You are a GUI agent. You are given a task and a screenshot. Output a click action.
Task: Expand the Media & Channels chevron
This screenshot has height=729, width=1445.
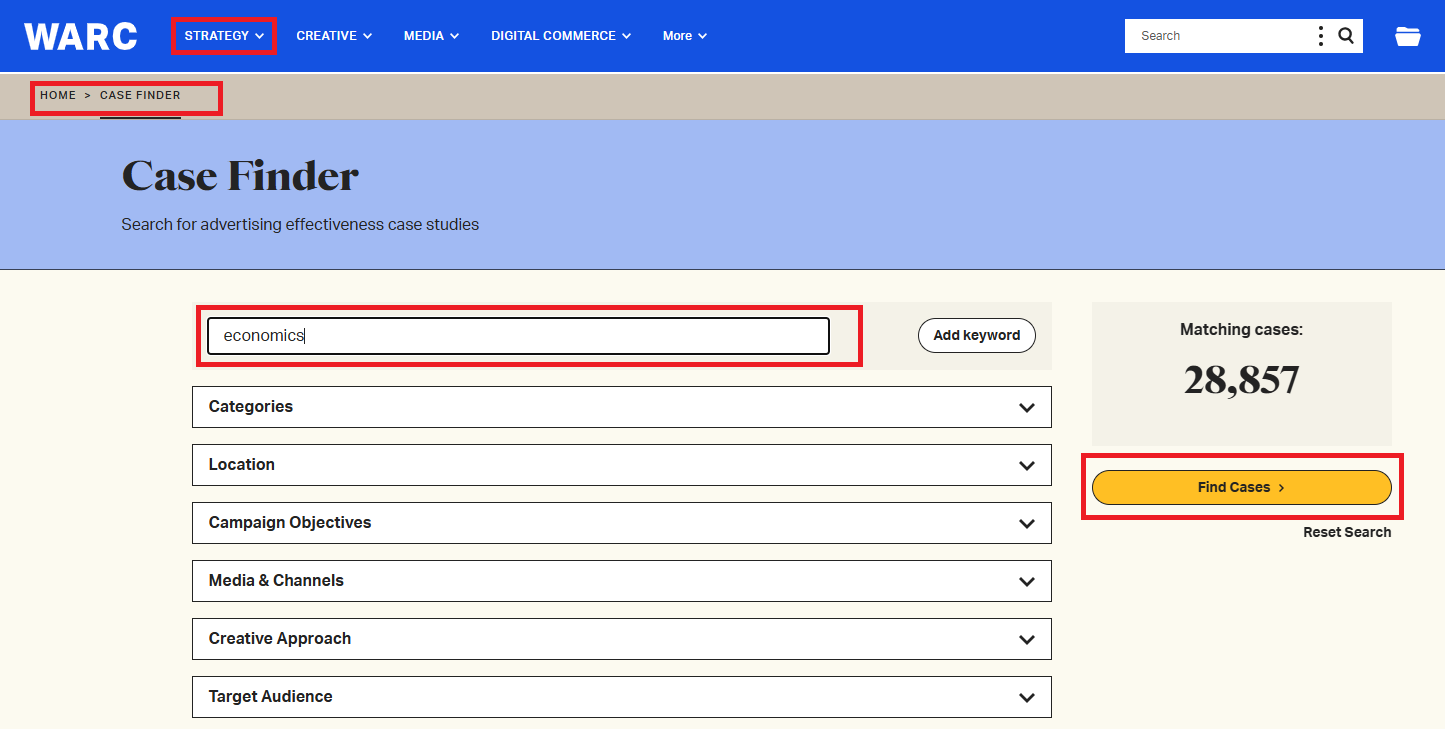pos(1026,581)
